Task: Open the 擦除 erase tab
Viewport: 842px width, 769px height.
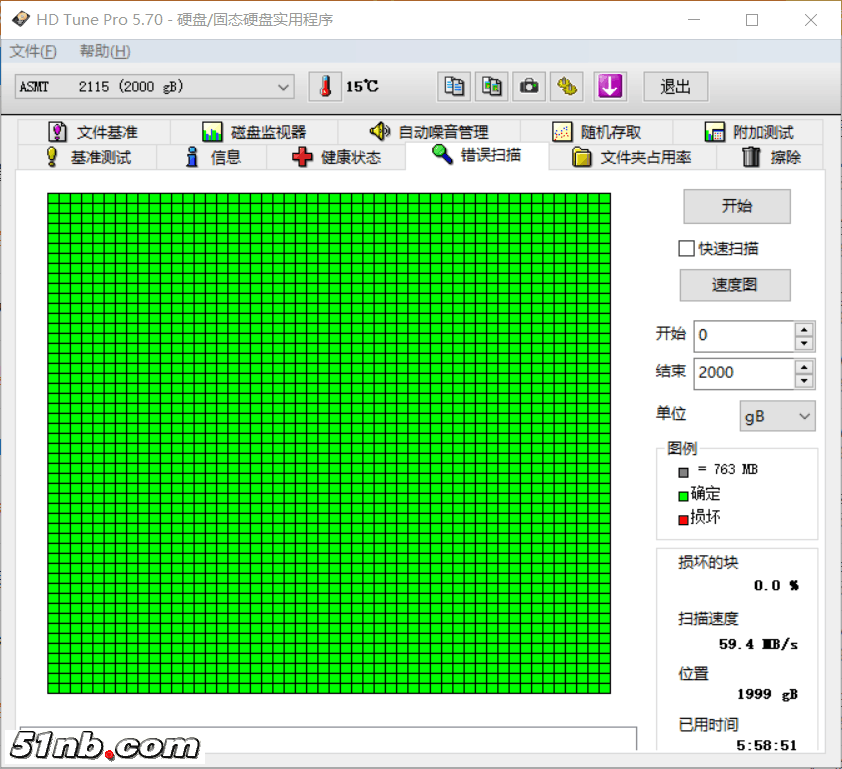Action: point(772,157)
